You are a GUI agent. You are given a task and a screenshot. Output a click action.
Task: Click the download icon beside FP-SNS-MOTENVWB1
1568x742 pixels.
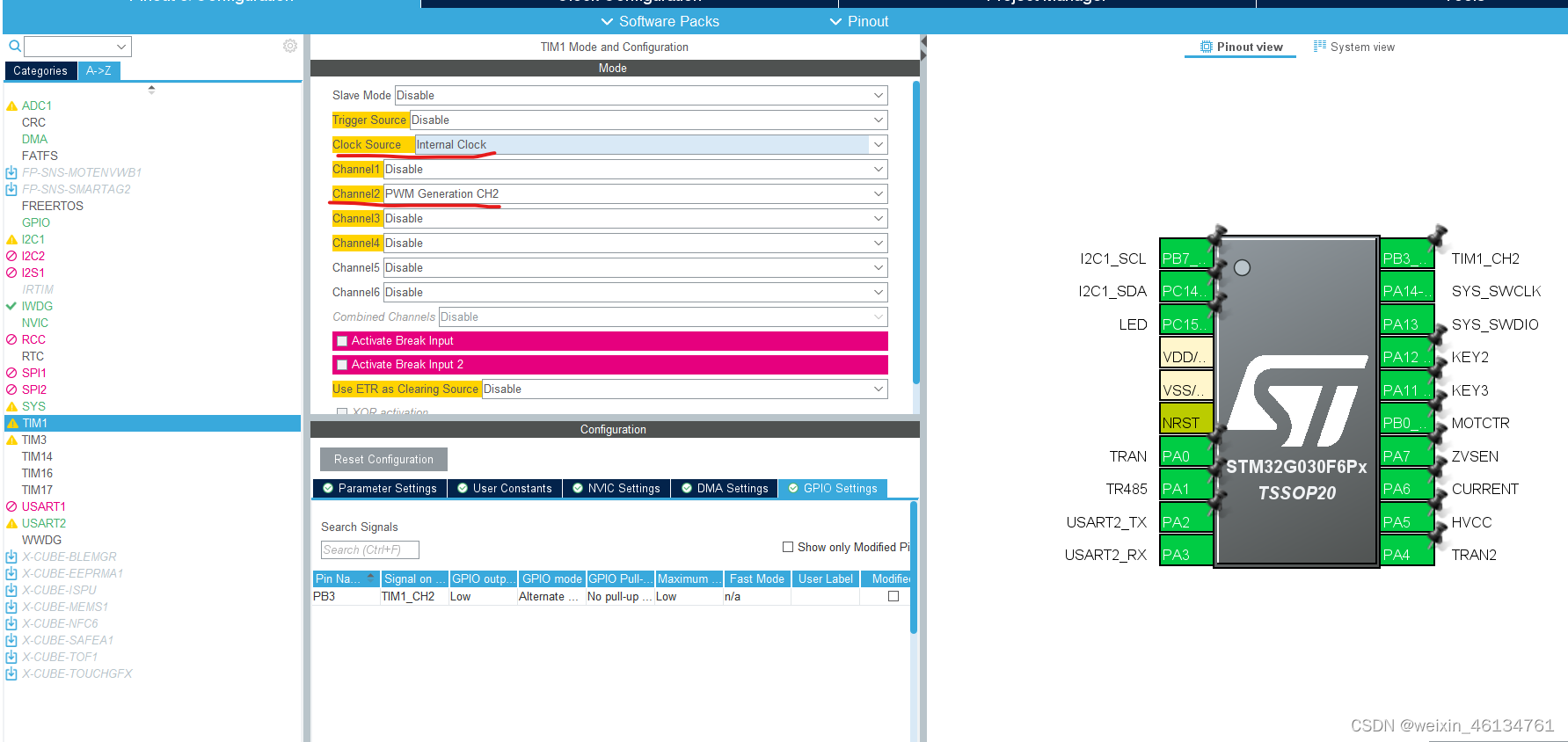(11, 172)
